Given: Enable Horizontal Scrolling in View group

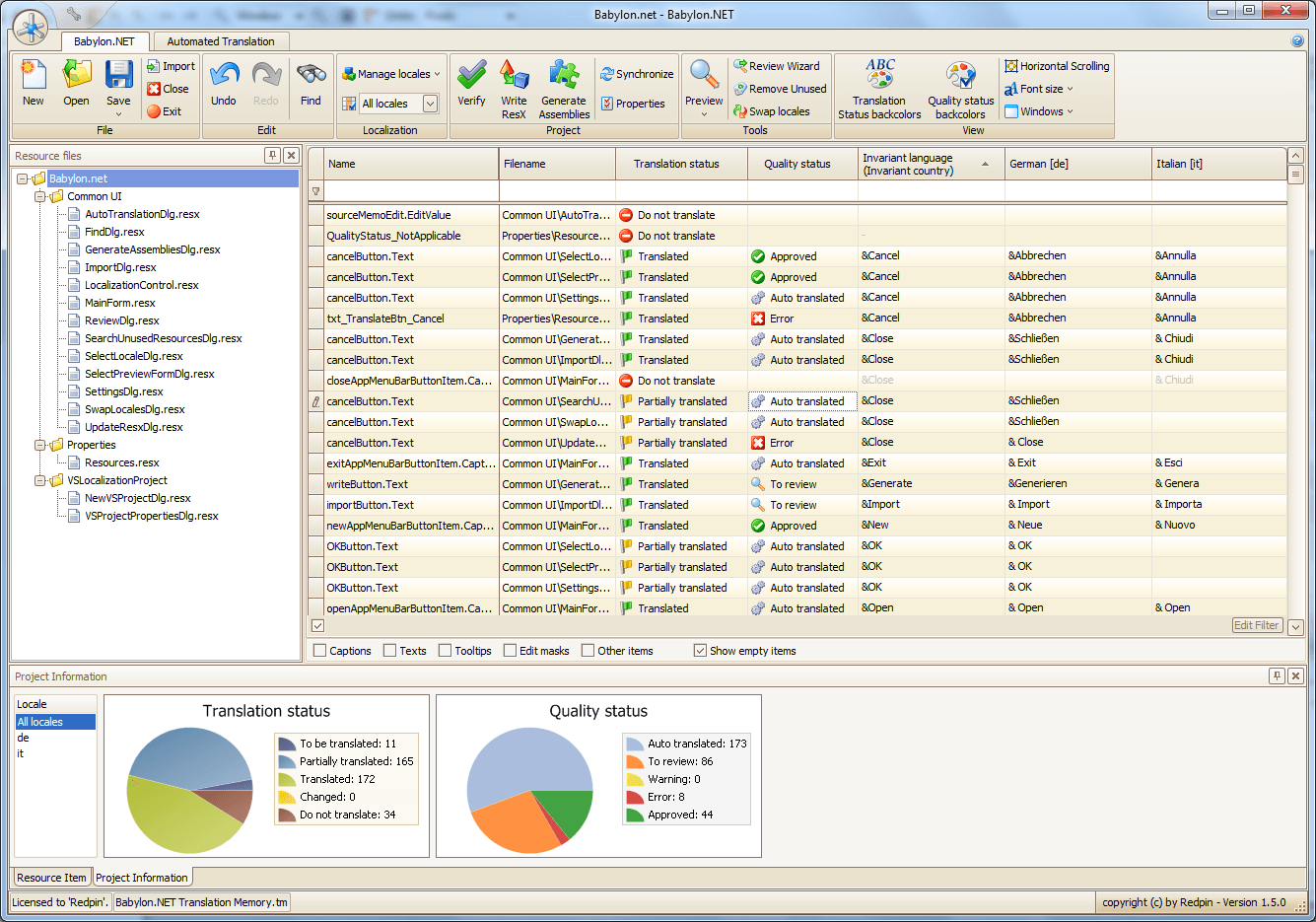Looking at the screenshot, I should click(1057, 66).
